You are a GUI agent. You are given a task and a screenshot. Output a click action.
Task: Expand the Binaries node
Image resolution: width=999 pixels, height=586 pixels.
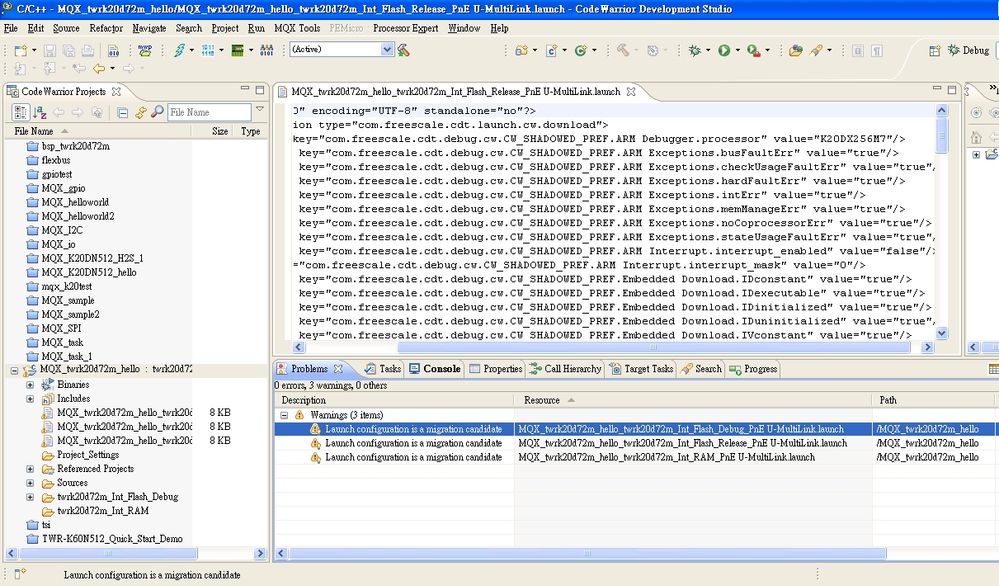click(x=30, y=385)
